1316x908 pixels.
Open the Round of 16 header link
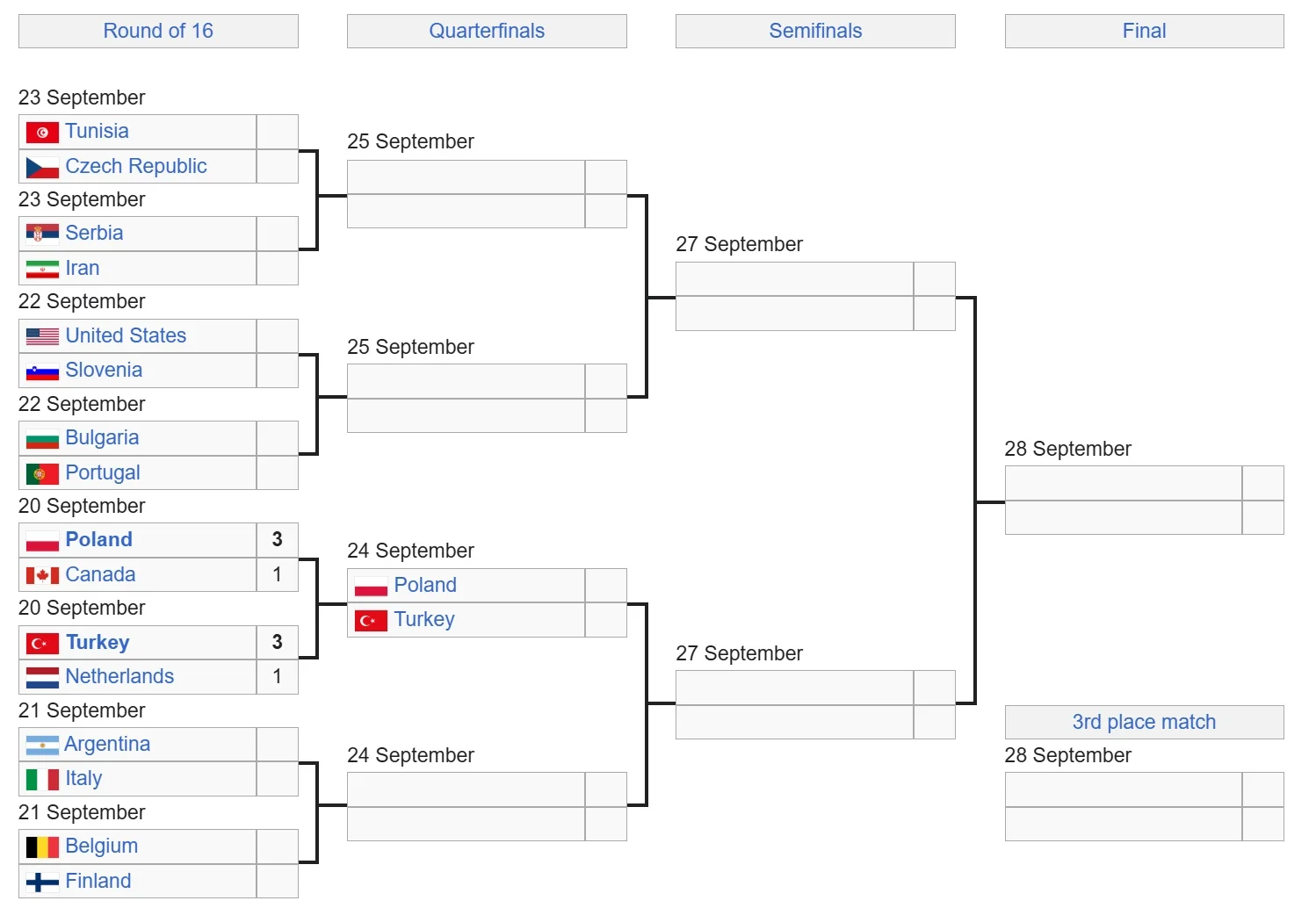(158, 31)
